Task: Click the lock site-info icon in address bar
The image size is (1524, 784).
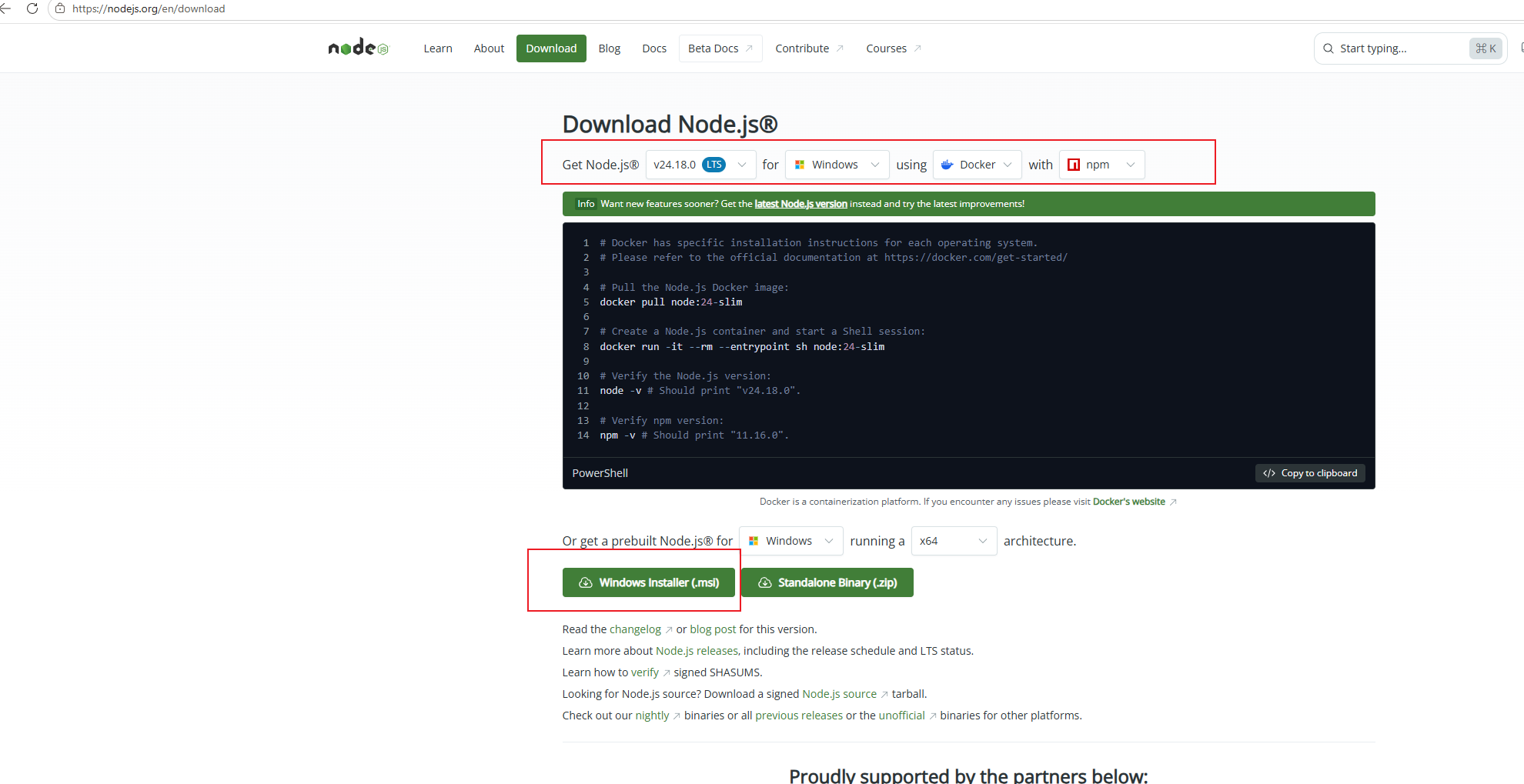Action: click(x=60, y=8)
